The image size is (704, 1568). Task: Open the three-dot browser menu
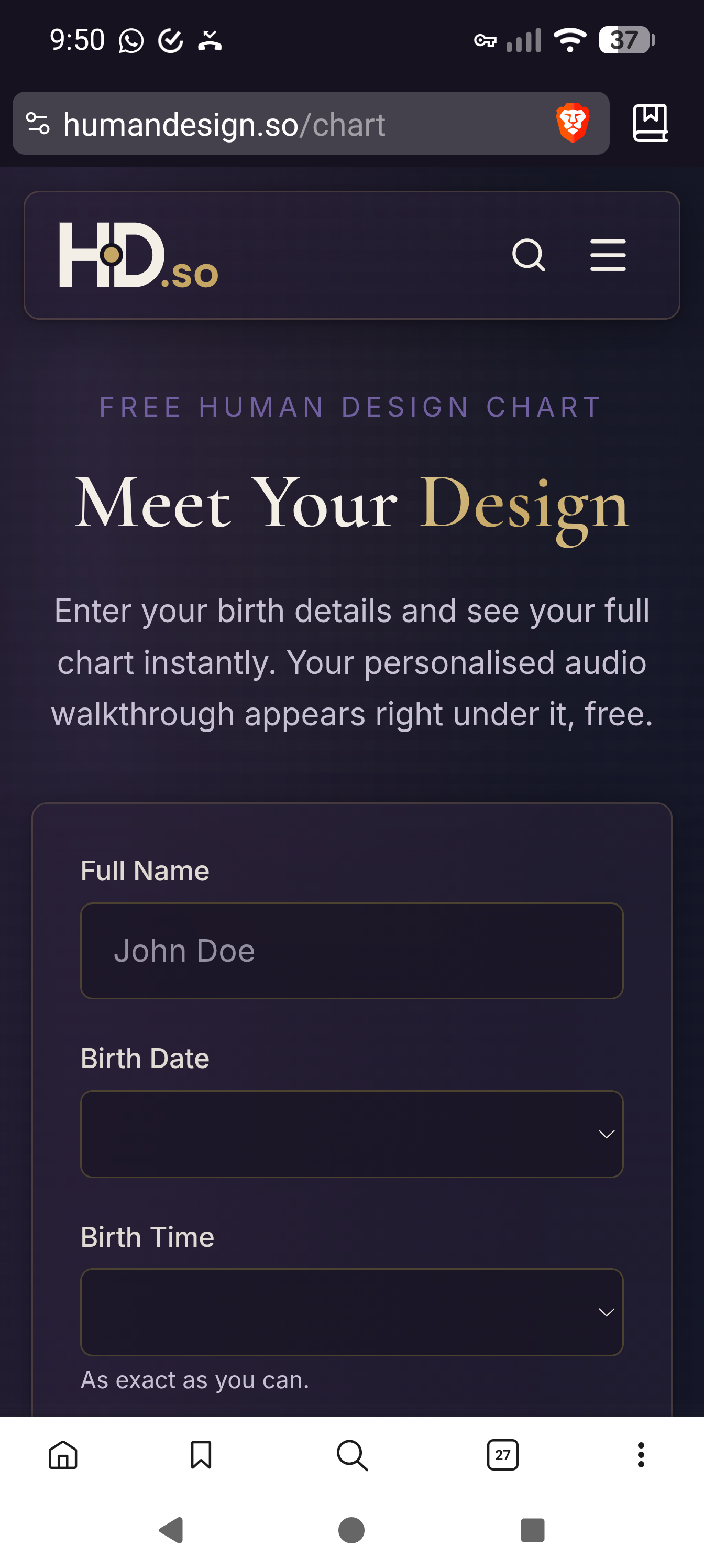click(641, 1455)
